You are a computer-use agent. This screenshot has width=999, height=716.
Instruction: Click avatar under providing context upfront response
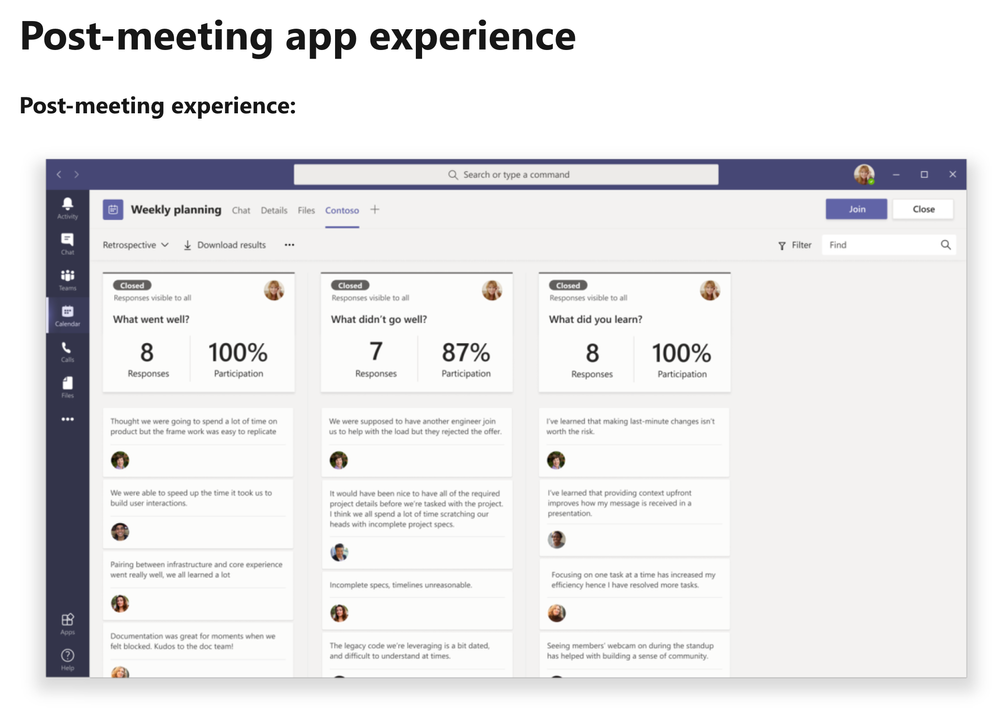tap(557, 539)
